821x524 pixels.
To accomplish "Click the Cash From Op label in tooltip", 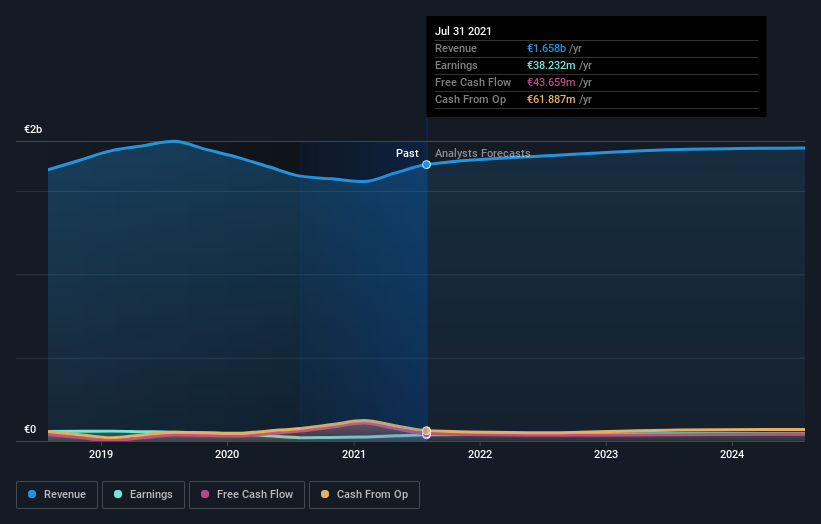I will (x=470, y=99).
